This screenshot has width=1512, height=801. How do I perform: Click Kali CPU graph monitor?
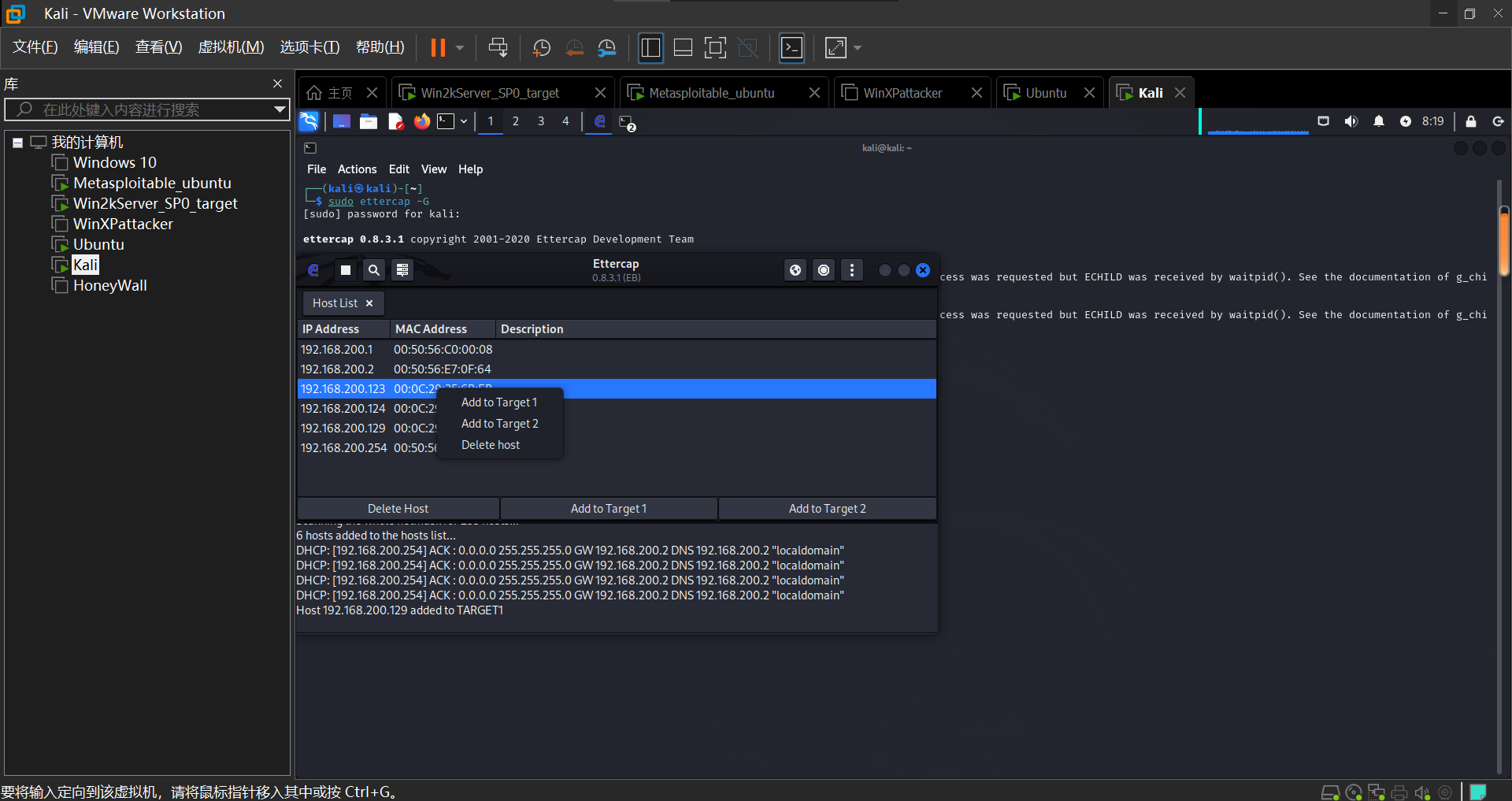[1258, 121]
